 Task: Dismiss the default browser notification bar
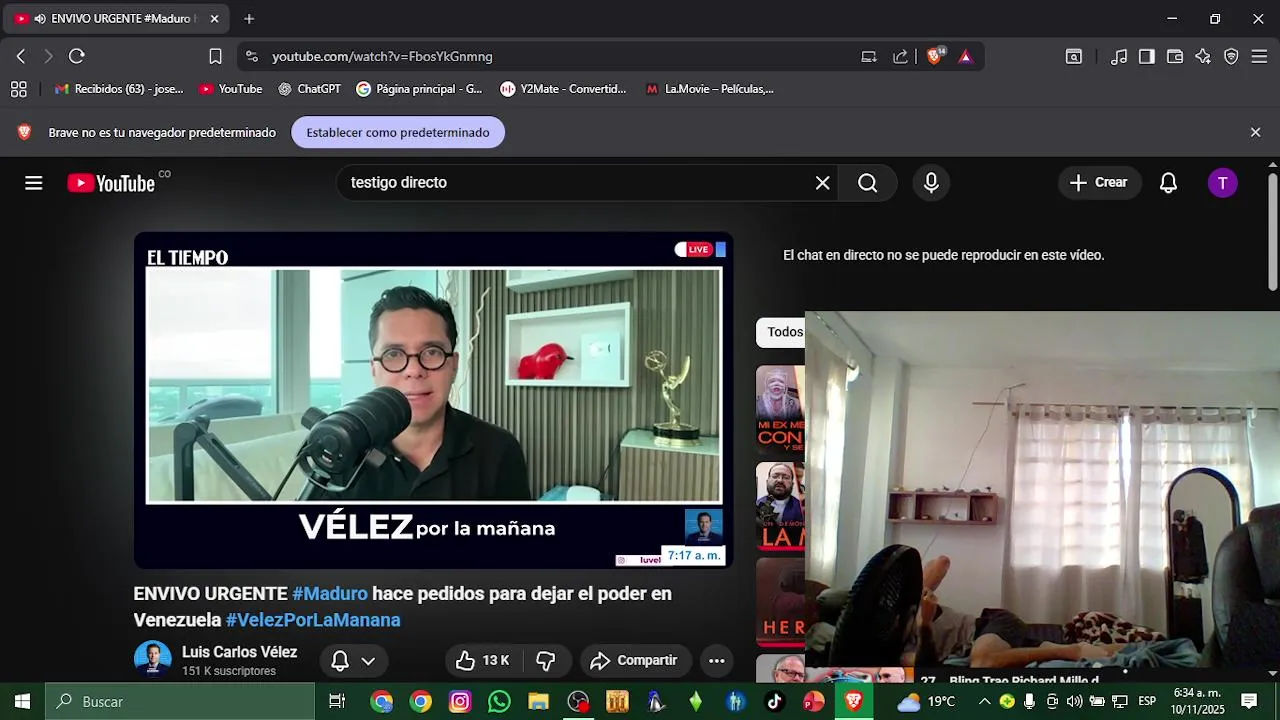pyautogui.click(x=1256, y=132)
